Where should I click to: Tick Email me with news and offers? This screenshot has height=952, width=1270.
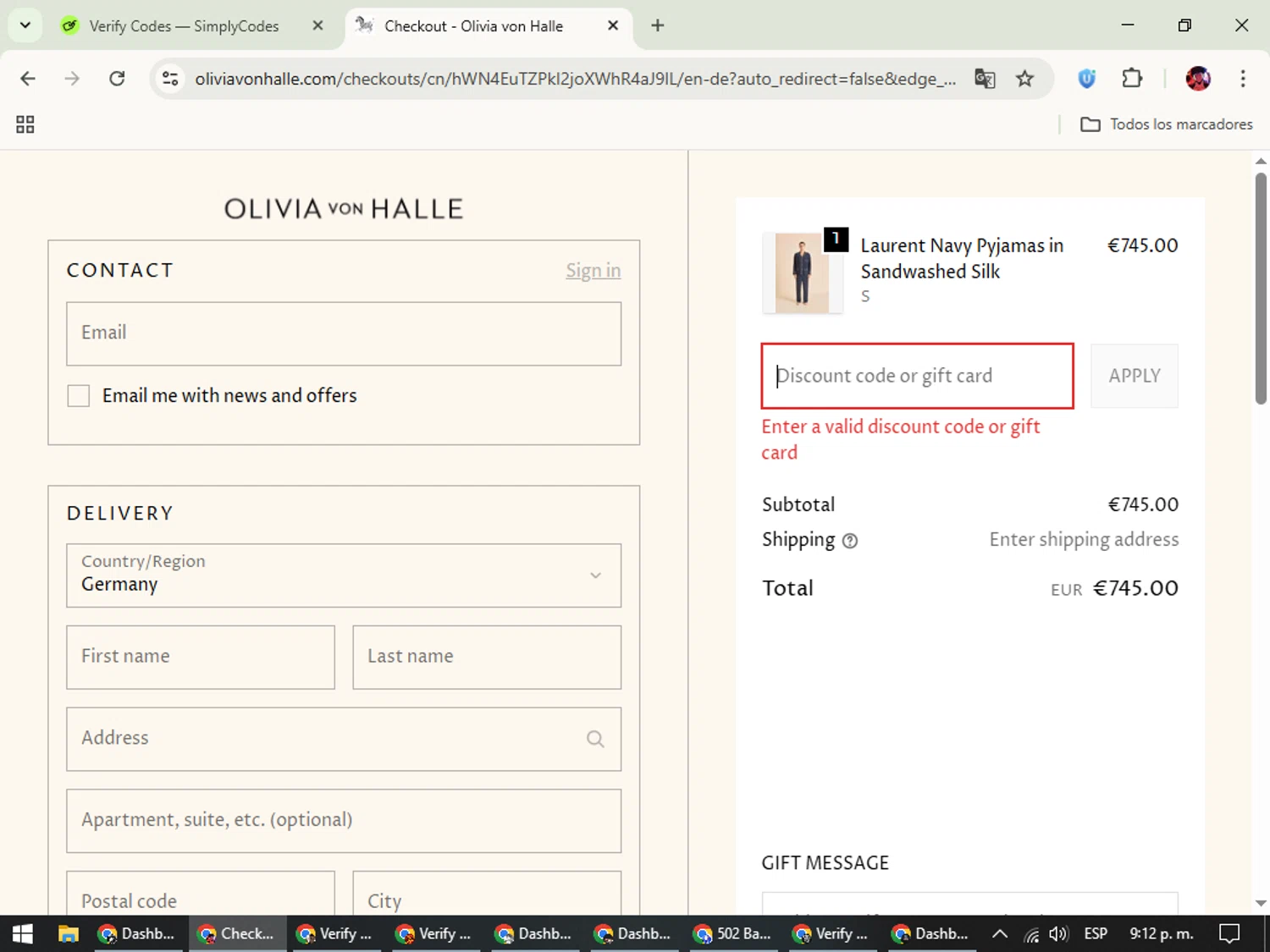point(79,395)
